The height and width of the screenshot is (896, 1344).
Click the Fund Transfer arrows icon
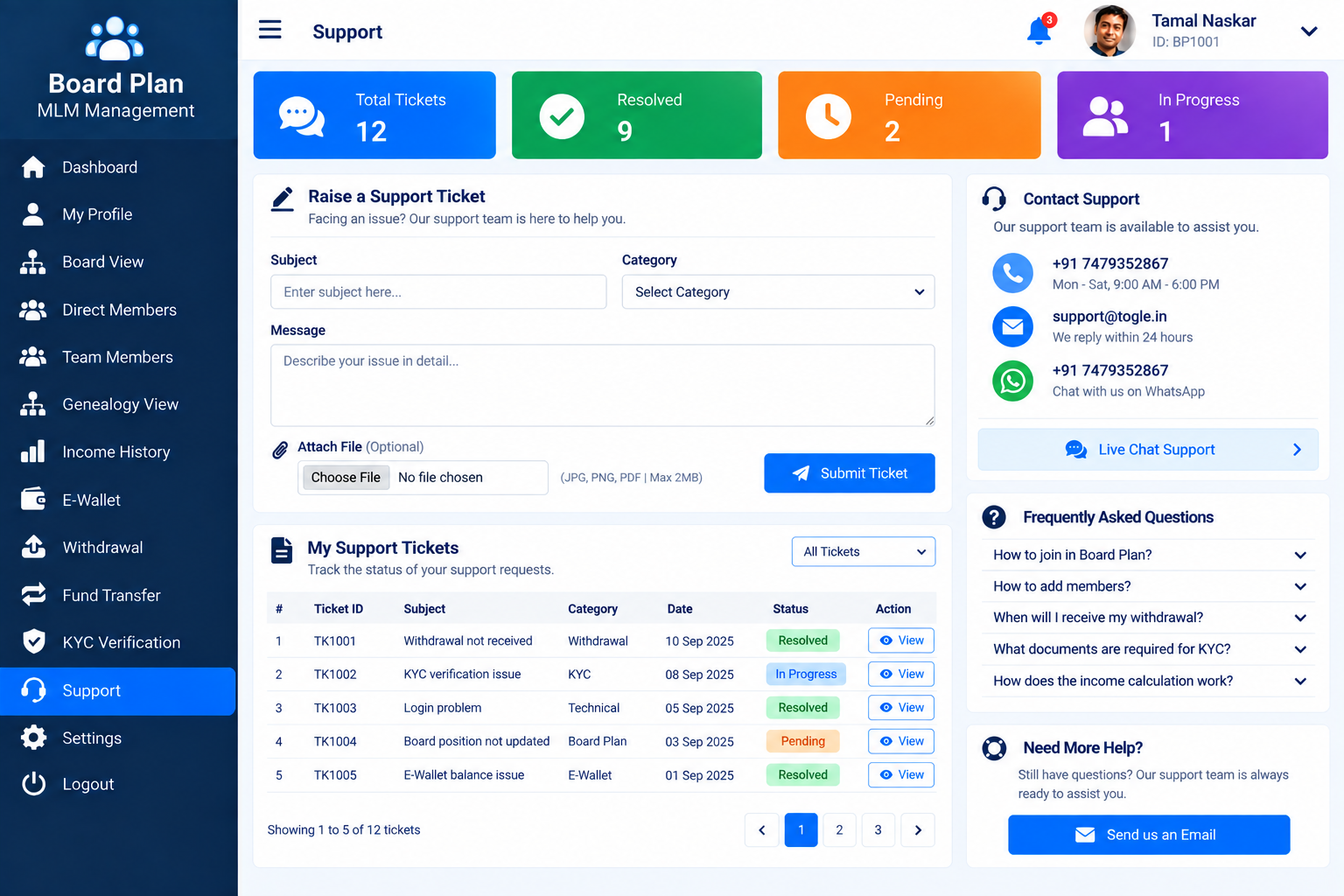(x=33, y=595)
